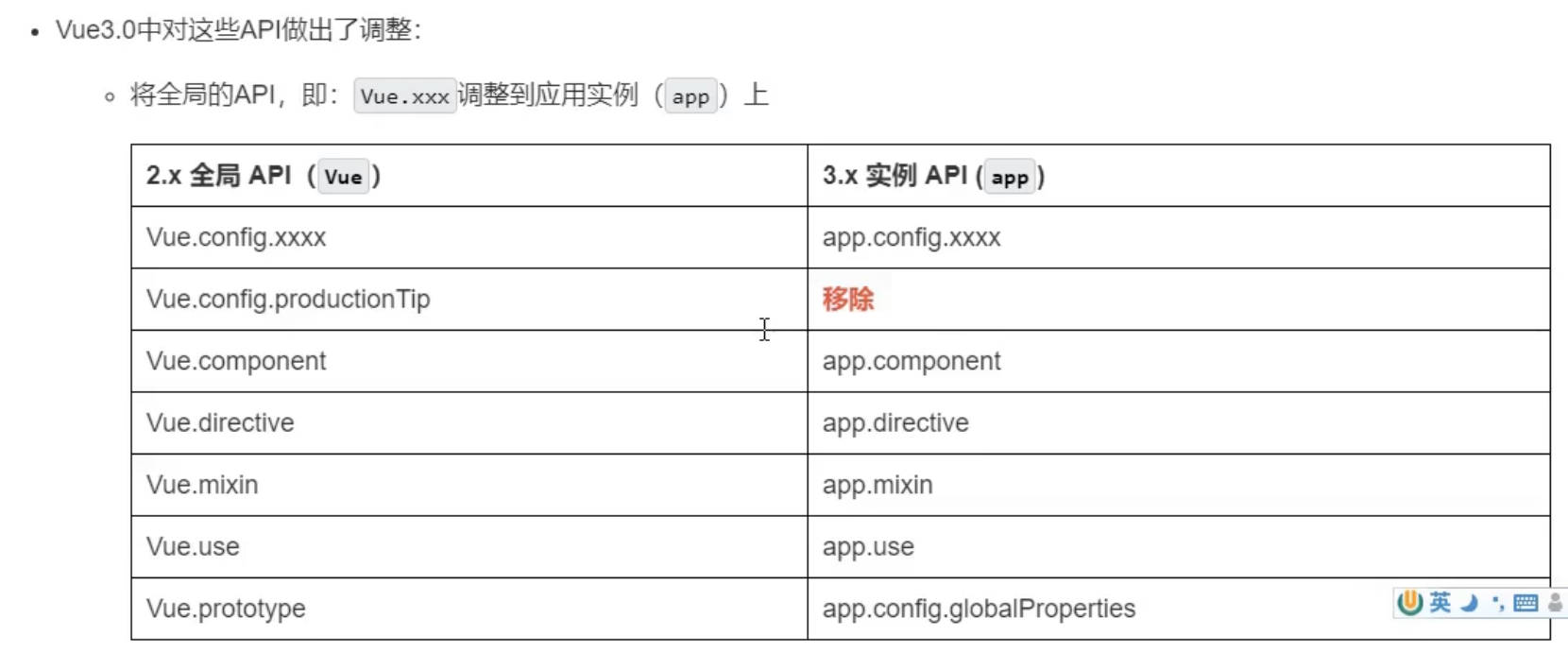
Task: Click the red 移除 text
Action: pos(847,300)
